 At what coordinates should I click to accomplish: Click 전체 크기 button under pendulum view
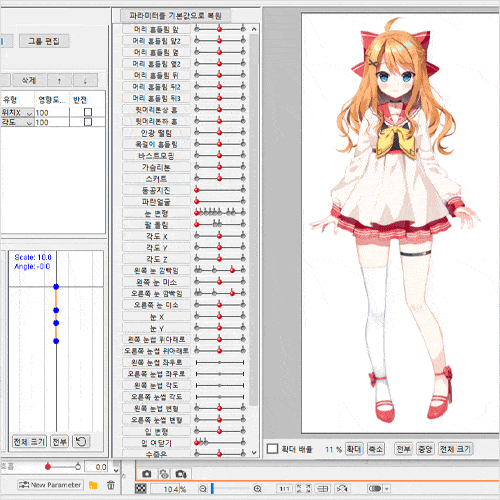pos(29,442)
